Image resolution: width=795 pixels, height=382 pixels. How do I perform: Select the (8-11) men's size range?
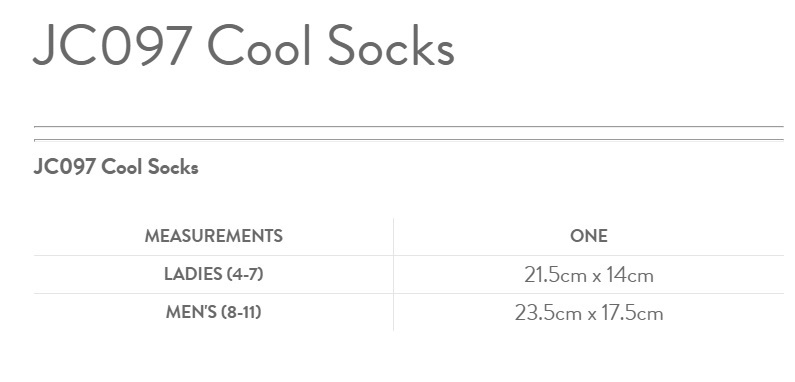pos(241,312)
